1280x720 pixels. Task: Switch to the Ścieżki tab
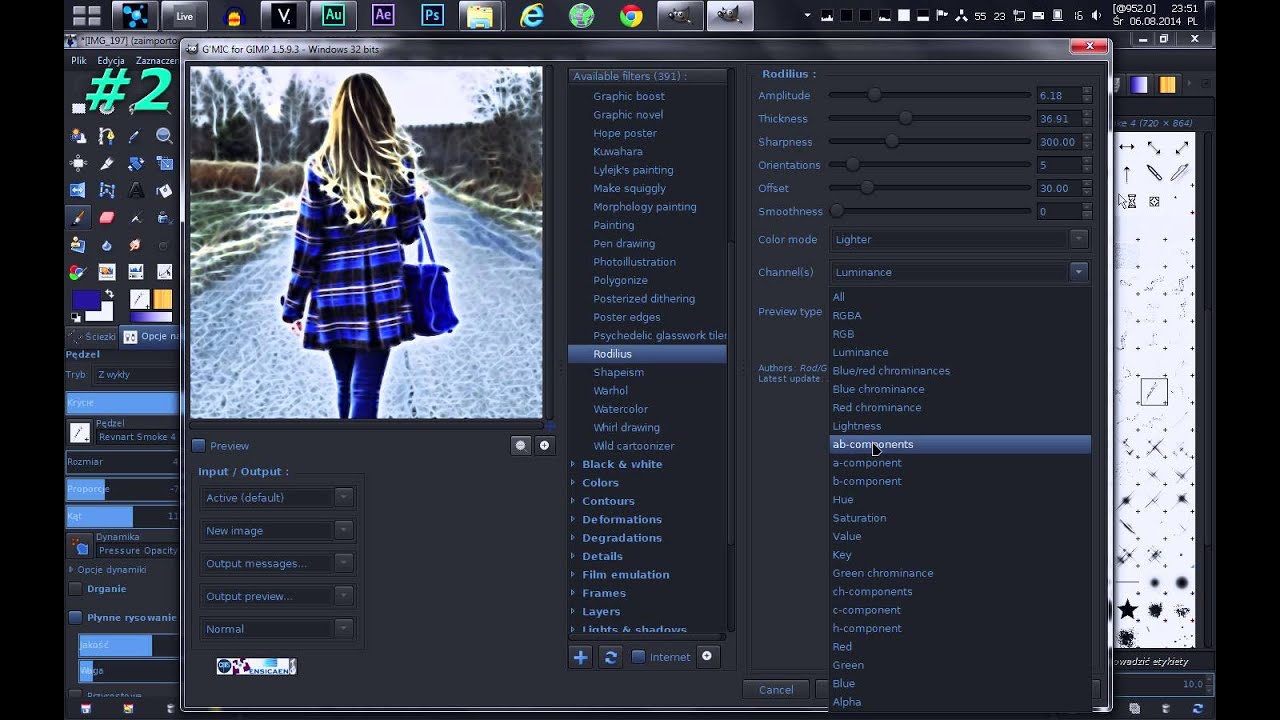[x=92, y=337]
